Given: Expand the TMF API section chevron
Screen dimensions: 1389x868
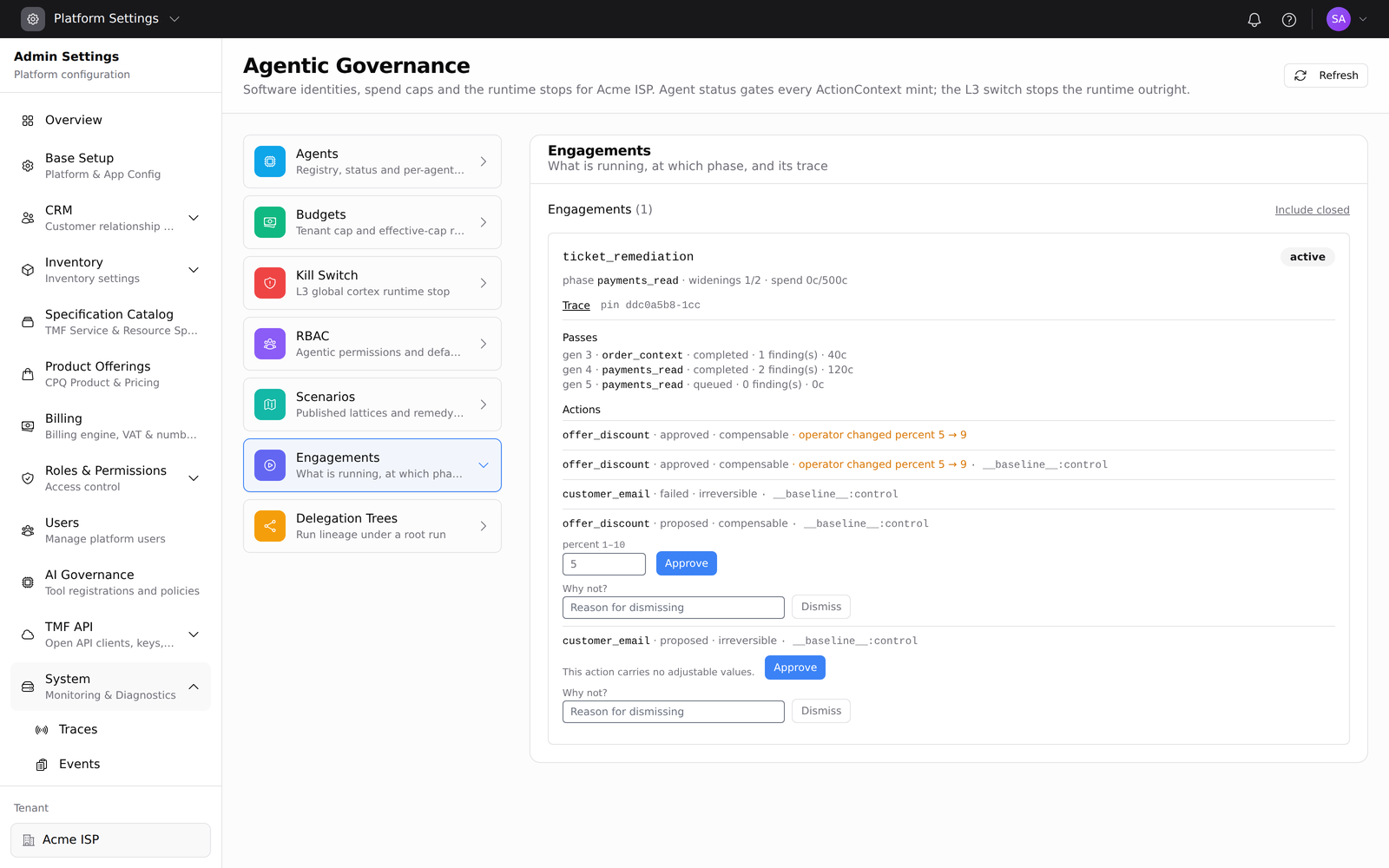Looking at the screenshot, I should tap(194, 635).
